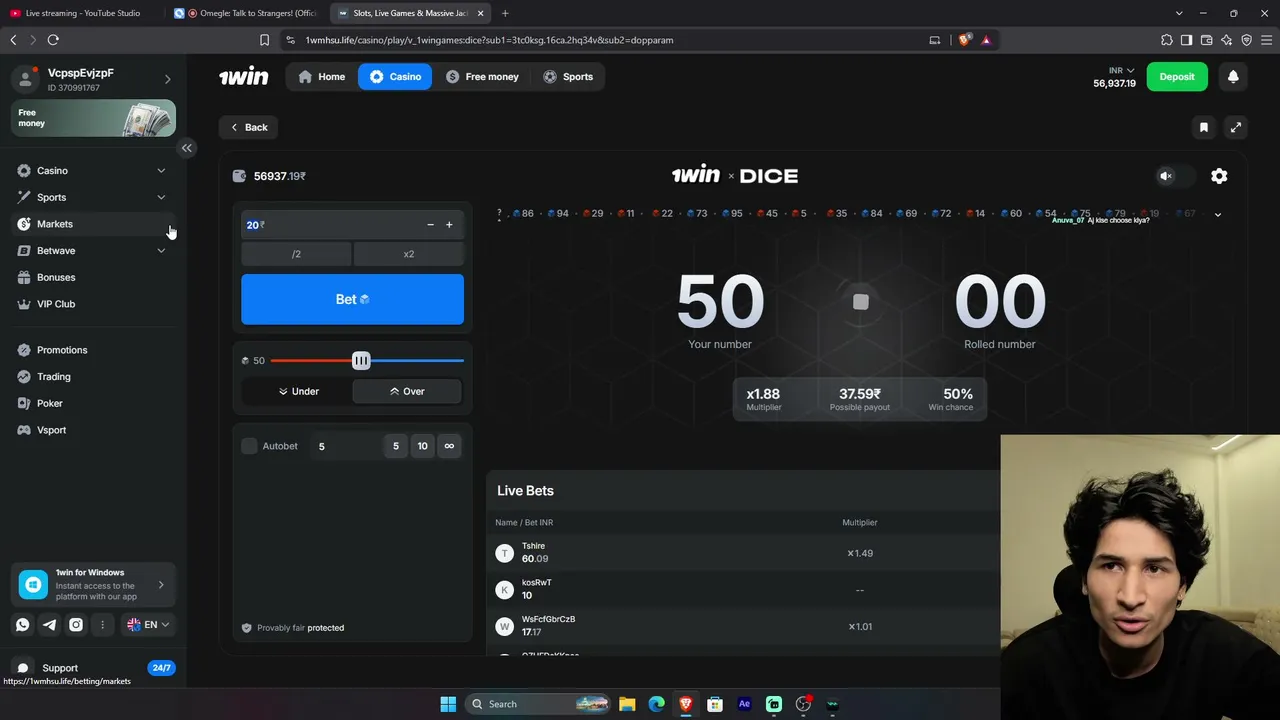Viewport: 1280px width, 720px height.
Task: Toggle the browser sidebar panel
Action: point(1186,40)
